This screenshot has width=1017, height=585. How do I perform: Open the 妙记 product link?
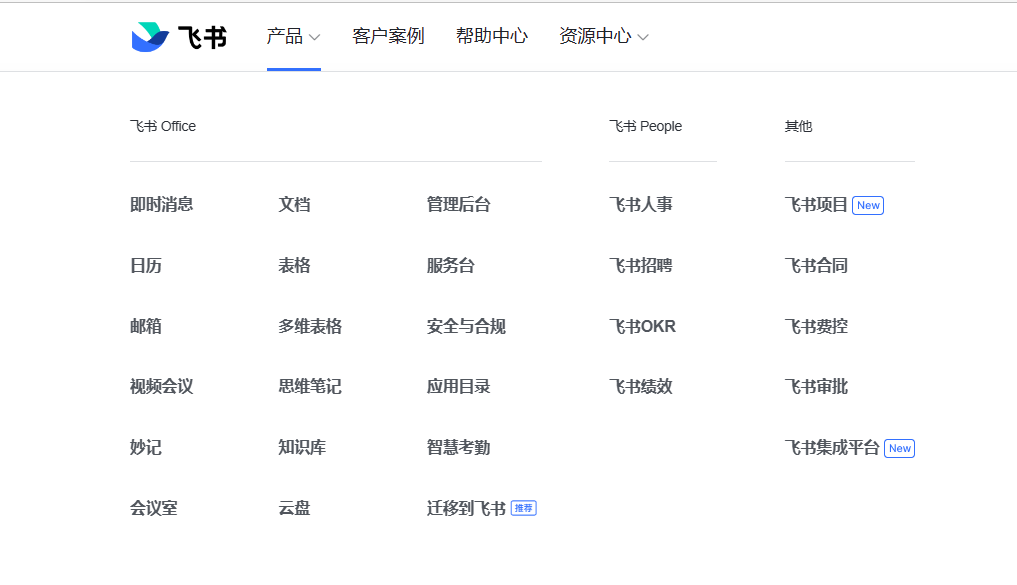point(146,448)
